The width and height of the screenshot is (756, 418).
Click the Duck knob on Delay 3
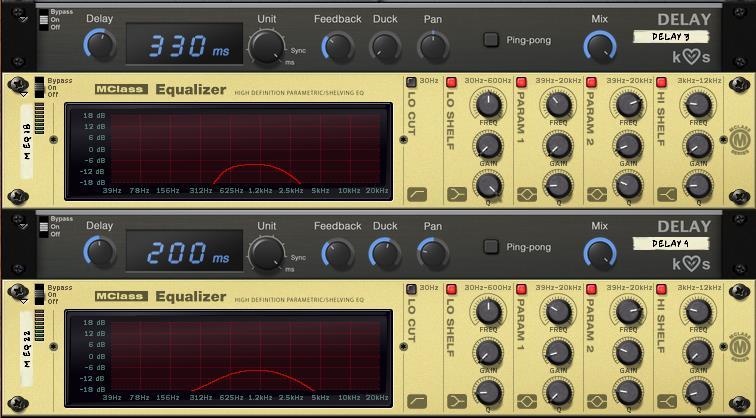pyautogui.click(x=385, y=46)
